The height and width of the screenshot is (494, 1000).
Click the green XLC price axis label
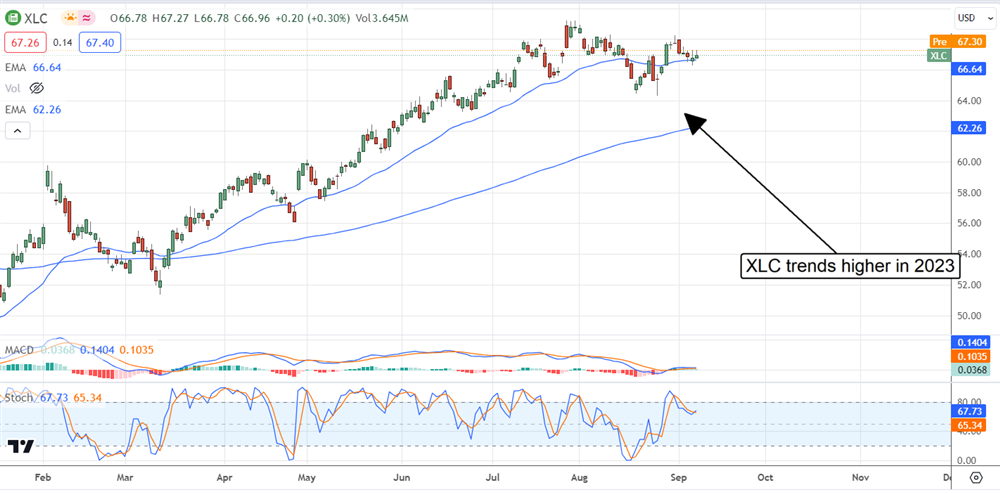tap(939, 55)
